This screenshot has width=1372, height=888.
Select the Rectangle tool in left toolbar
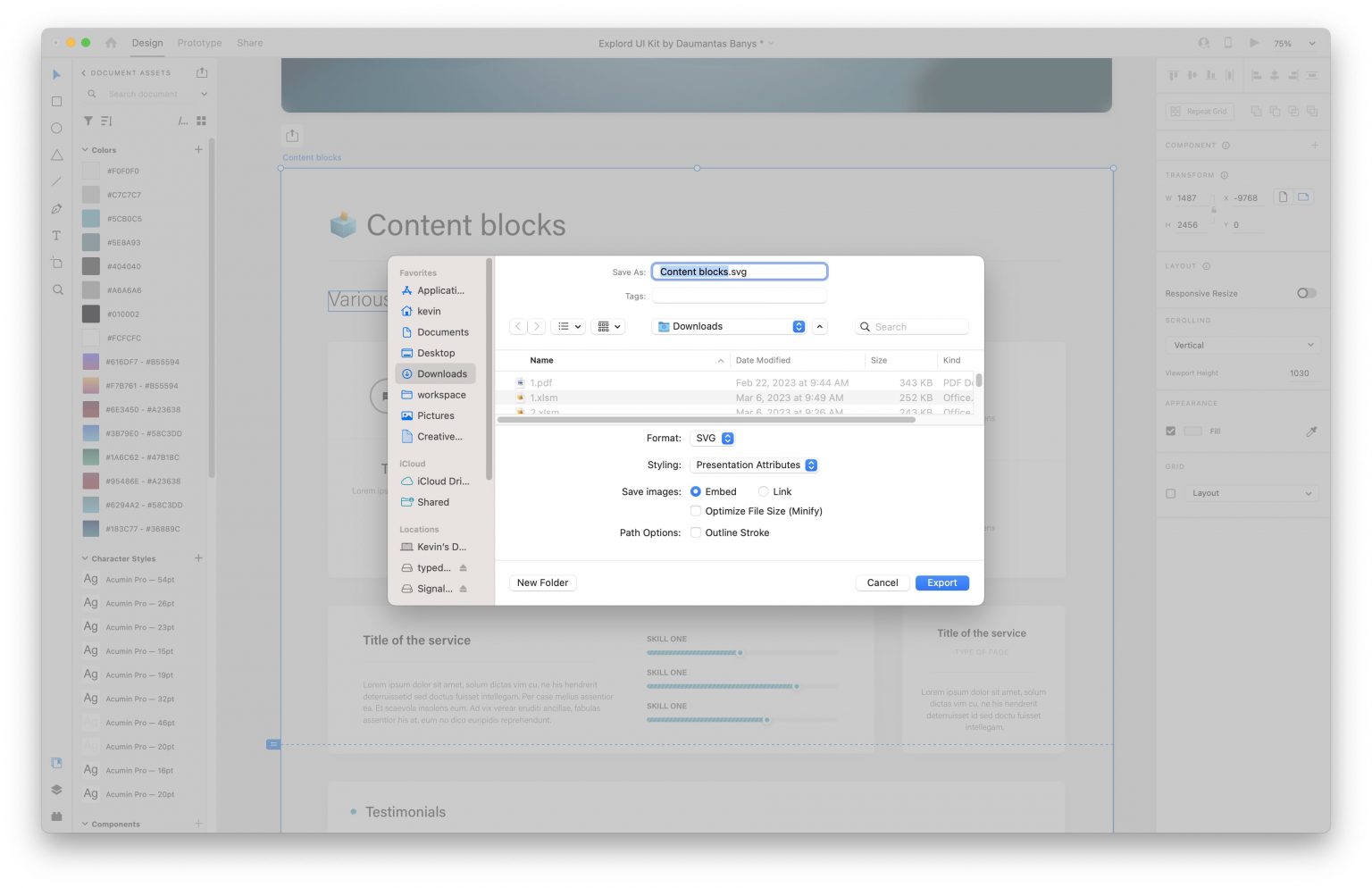(x=56, y=102)
